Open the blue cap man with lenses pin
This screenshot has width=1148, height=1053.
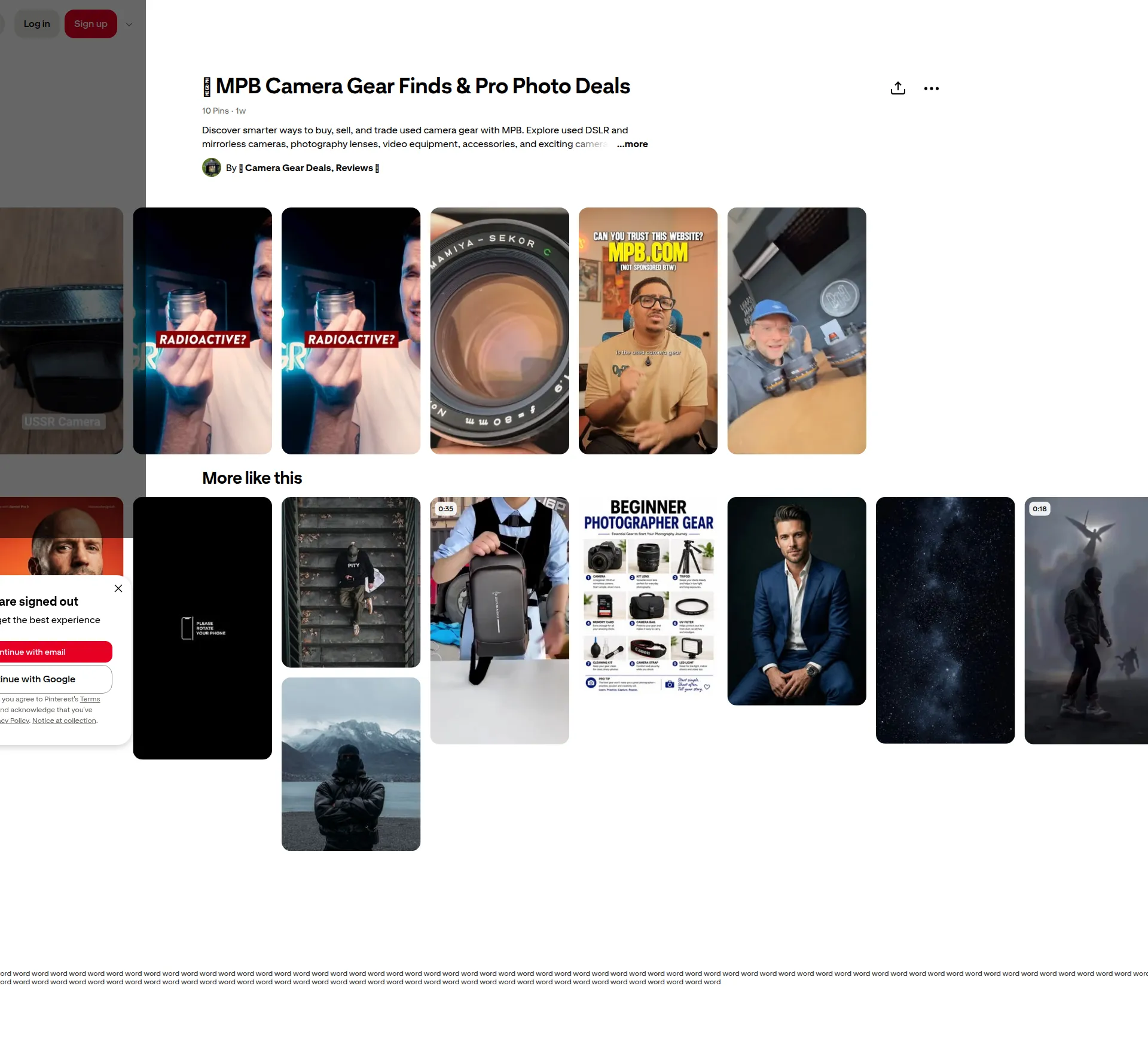[797, 331]
